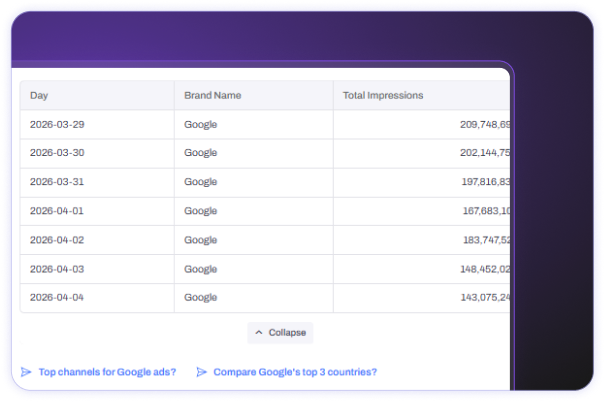Select the 2026-03-29 date cell
Viewport: 605px width, 402px height.
(x=57, y=125)
